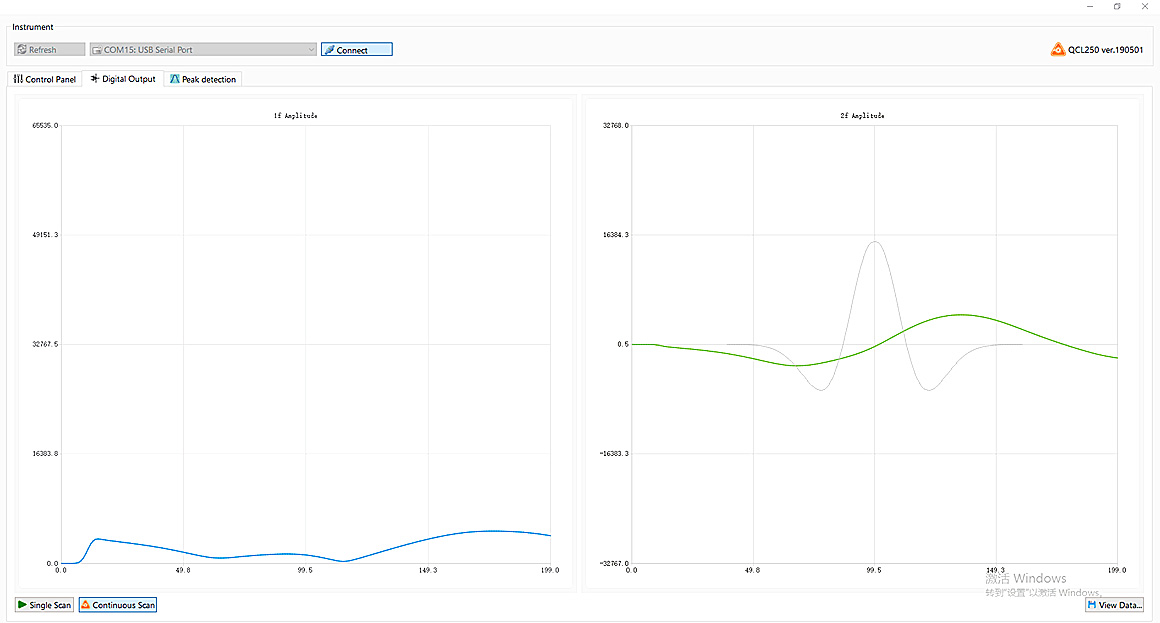Switch to the Control Panel tab
Image resolution: width=1160 pixels, height=623 pixels.
44,79
